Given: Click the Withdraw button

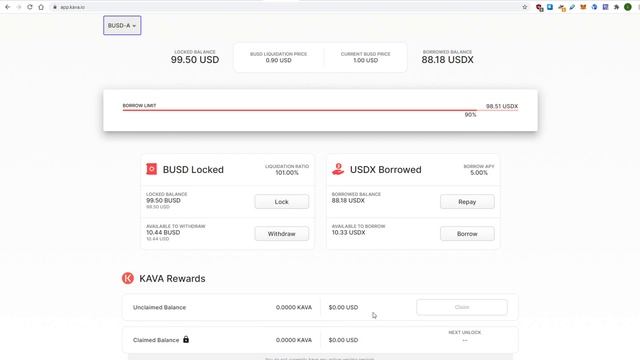Looking at the screenshot, I should point(282,234).
